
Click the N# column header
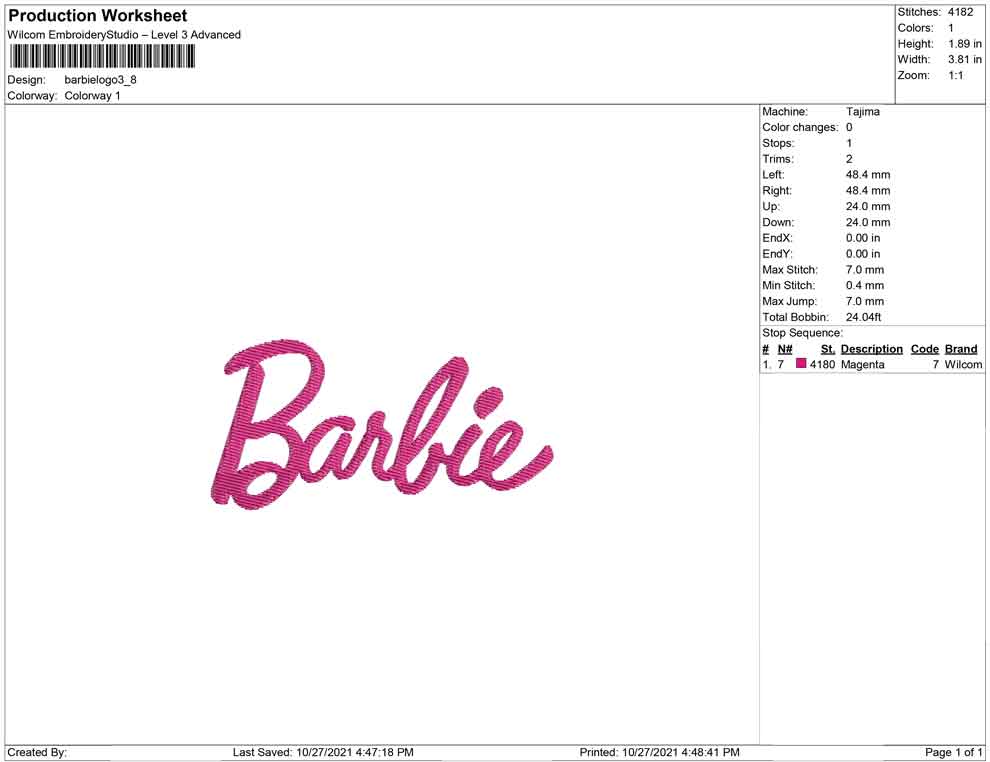(x=785, y=349)
